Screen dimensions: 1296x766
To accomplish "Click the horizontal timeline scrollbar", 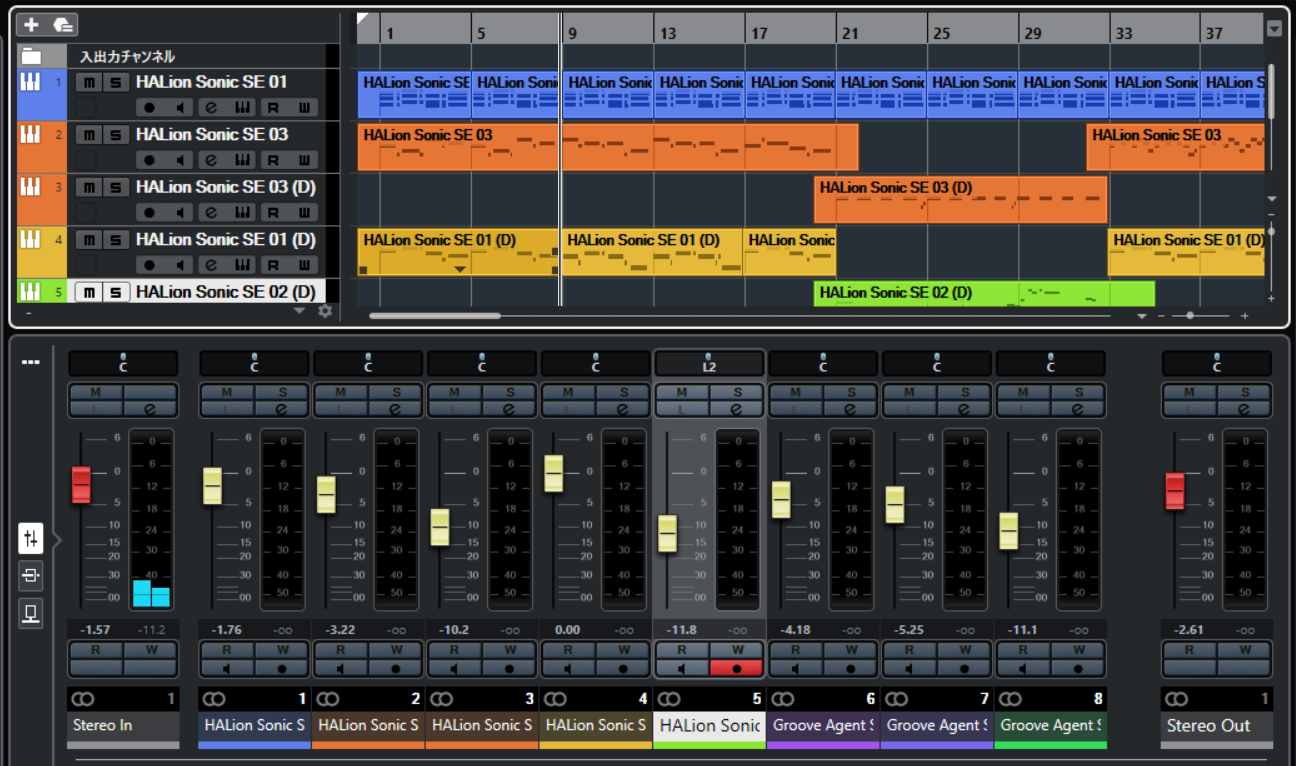I will point(435,316).
